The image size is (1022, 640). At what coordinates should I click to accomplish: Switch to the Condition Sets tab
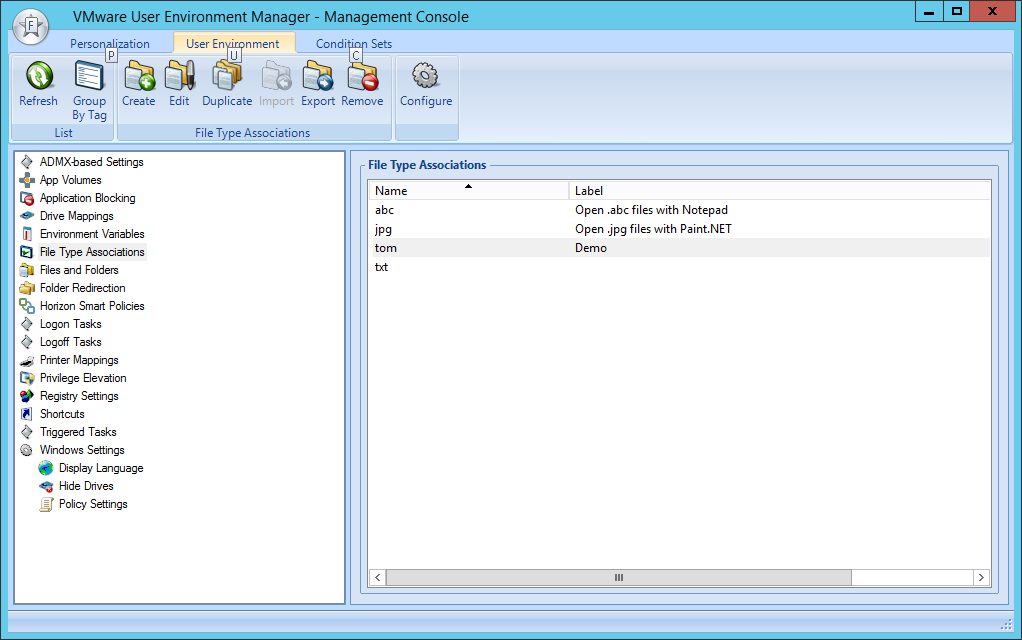(354, 44)
